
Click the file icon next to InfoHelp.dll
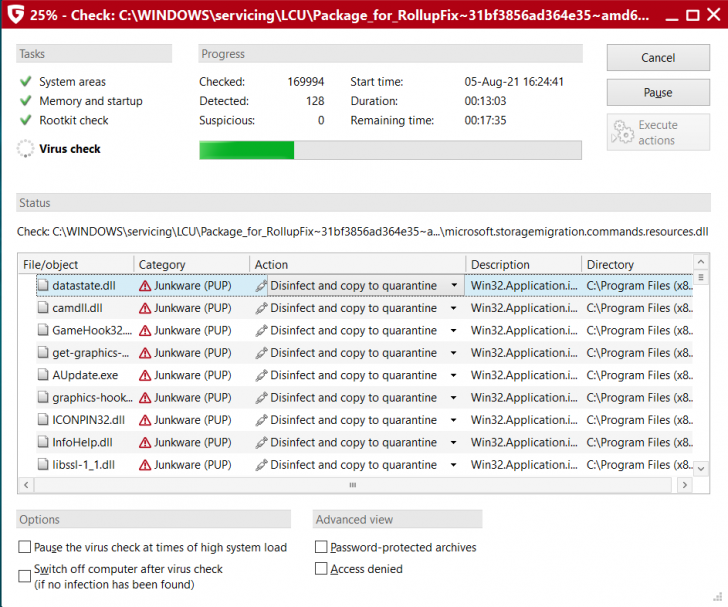[43, 442]
